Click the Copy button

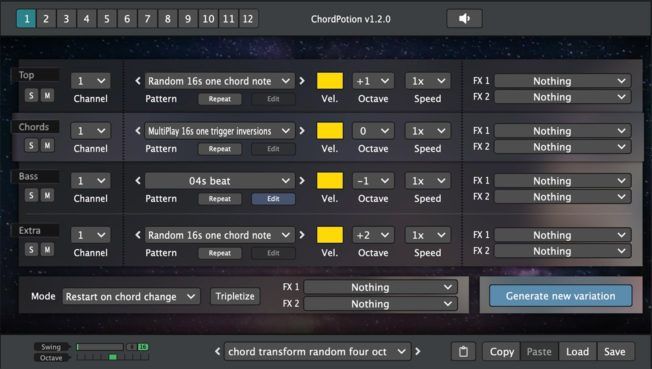501,352
